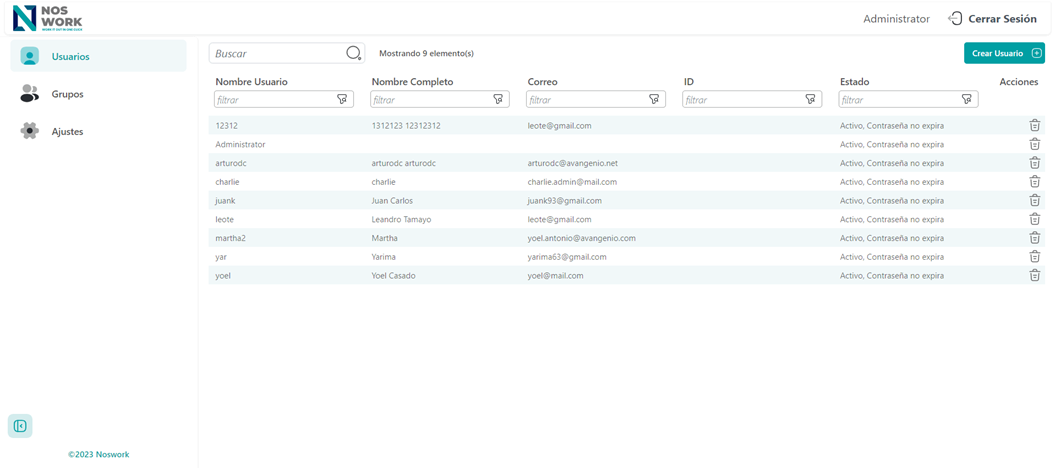Click full name Juan Carlos

coord(392,200)
